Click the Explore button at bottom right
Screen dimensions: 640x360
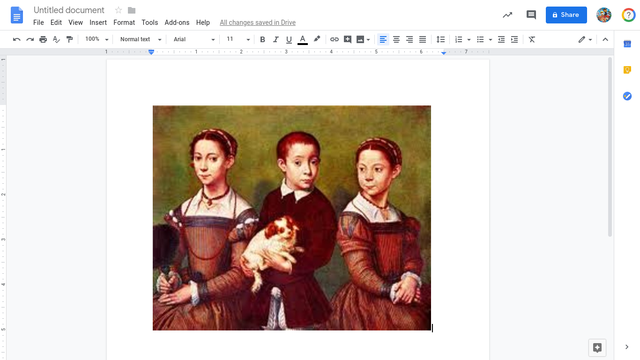click(x=597, y=347)
